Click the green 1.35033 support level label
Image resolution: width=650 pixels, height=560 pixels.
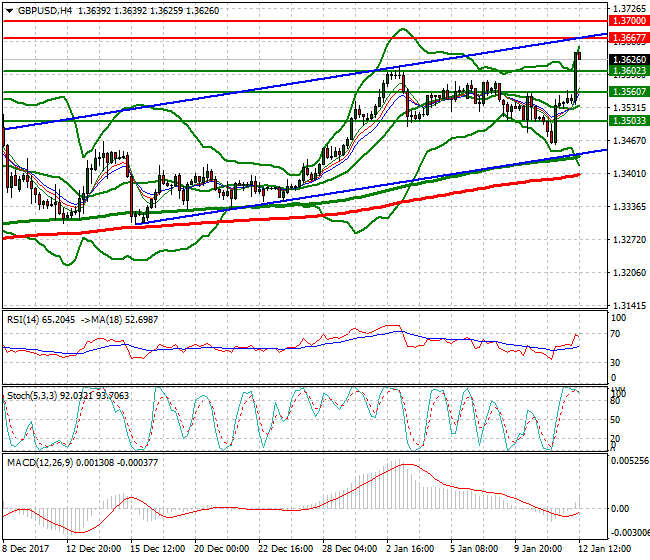[629, 121]
